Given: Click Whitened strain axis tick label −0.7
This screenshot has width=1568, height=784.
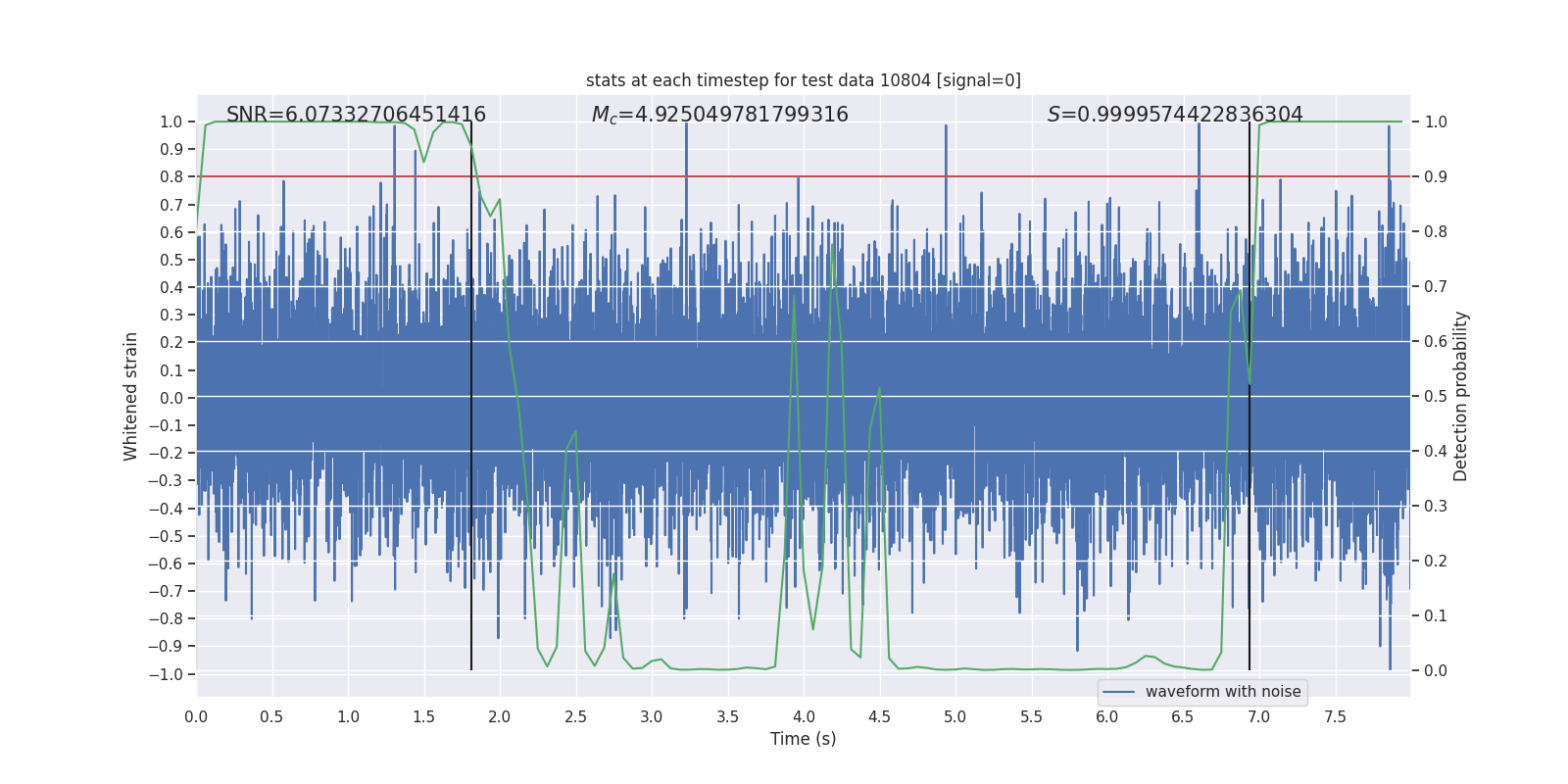Looking at the screenshot, I should 166,591.
